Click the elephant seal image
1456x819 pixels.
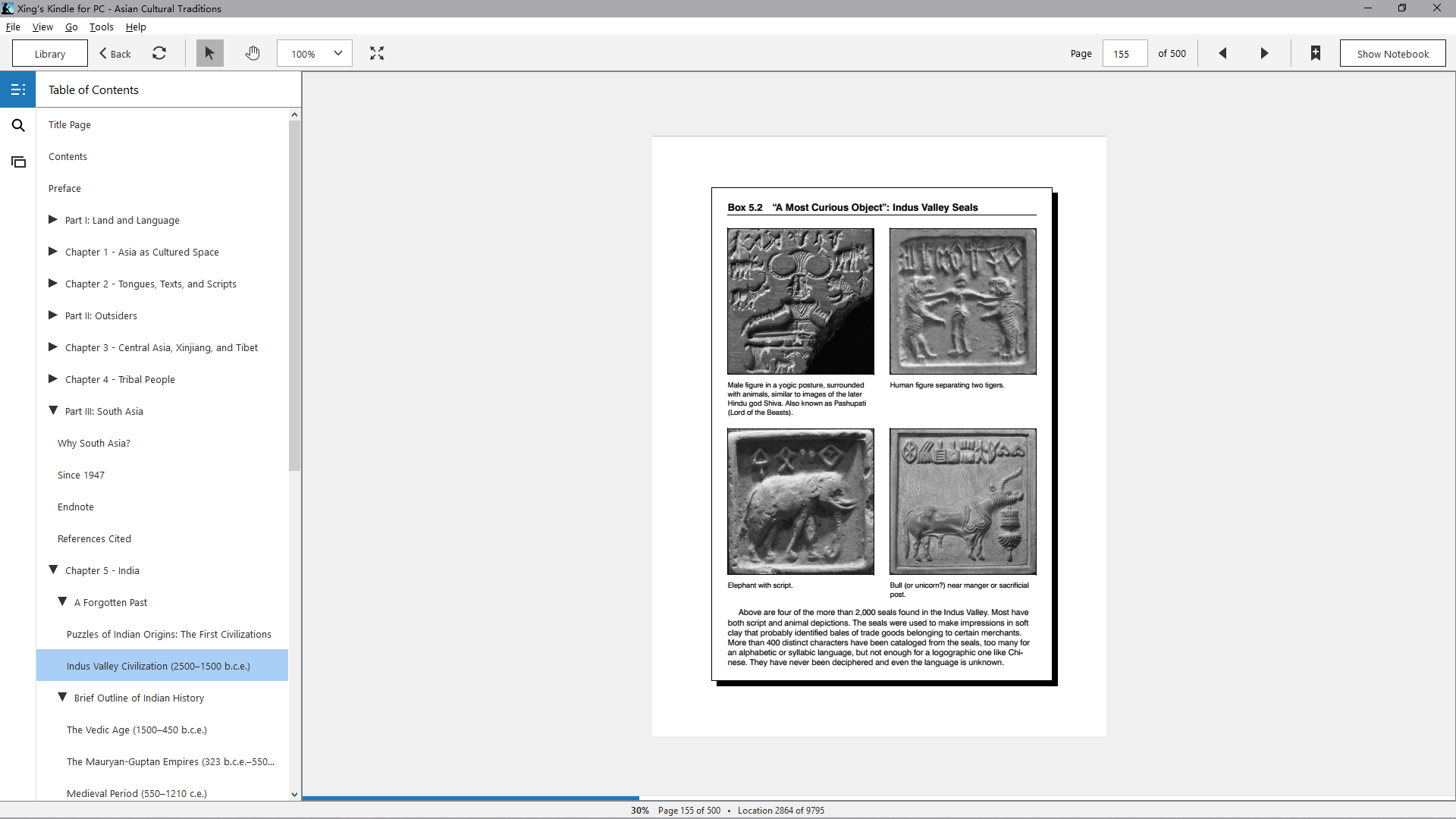[x=800, y=501]
